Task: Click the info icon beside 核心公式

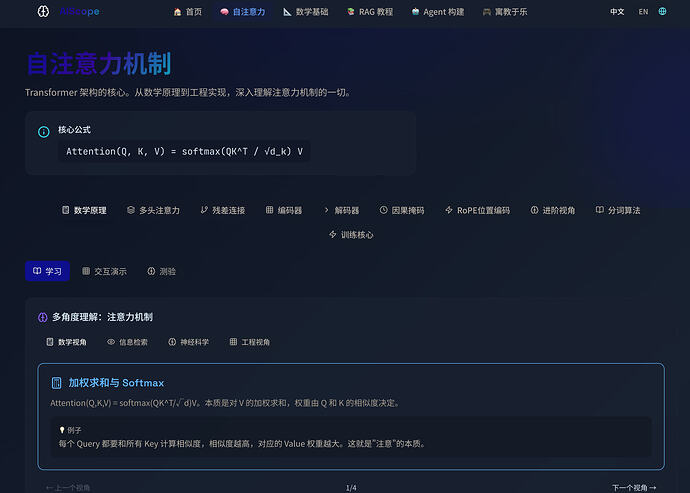Action: pos(44,132)
